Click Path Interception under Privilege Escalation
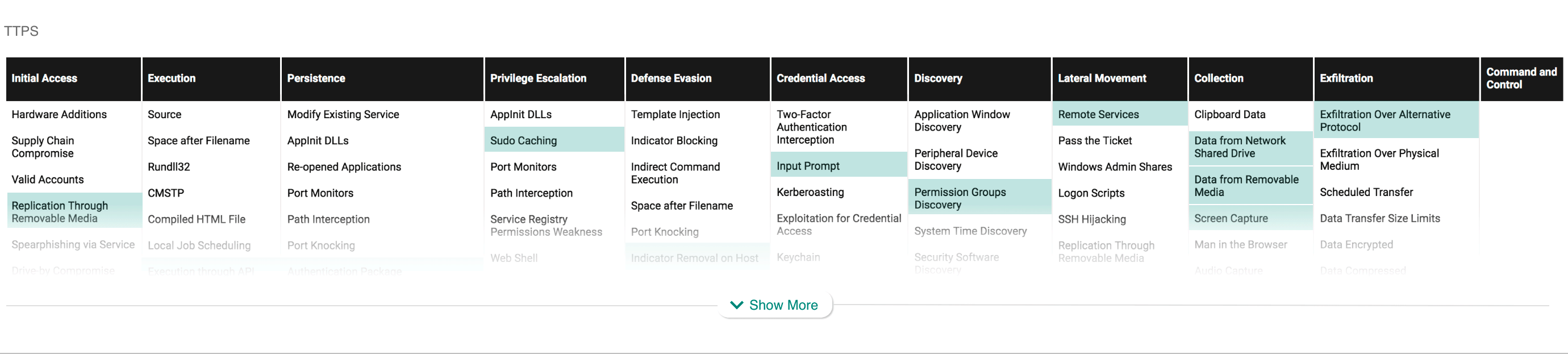Screen dimensions: 1568x354 tap(531, 193)
